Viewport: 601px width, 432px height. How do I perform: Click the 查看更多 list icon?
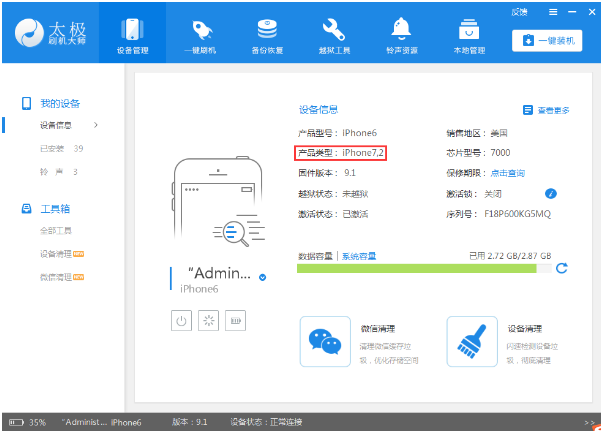(x=528, y=110)
